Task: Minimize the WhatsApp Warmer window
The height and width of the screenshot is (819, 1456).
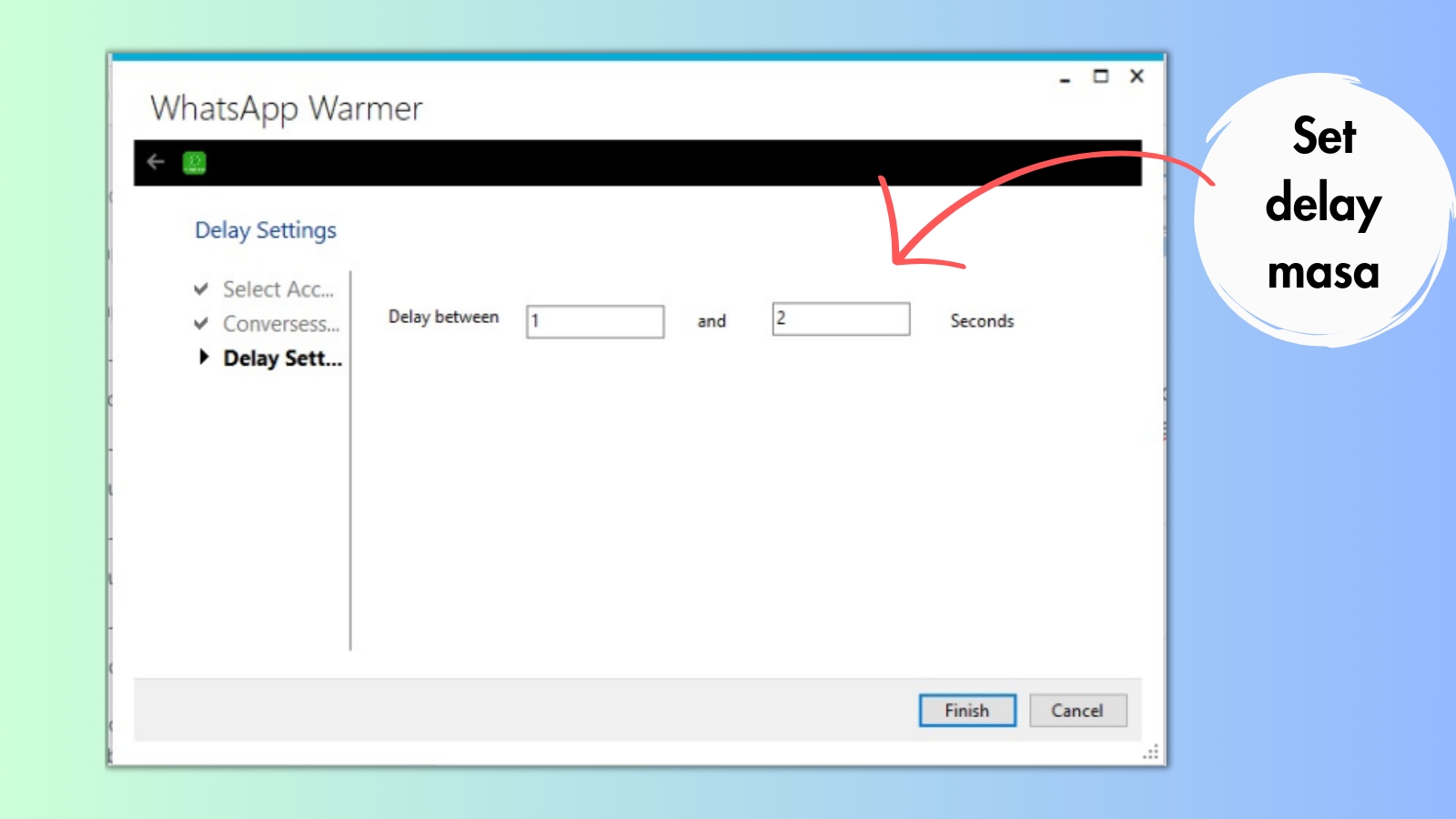Action: pyautogui.click(x=1065, y=78)
